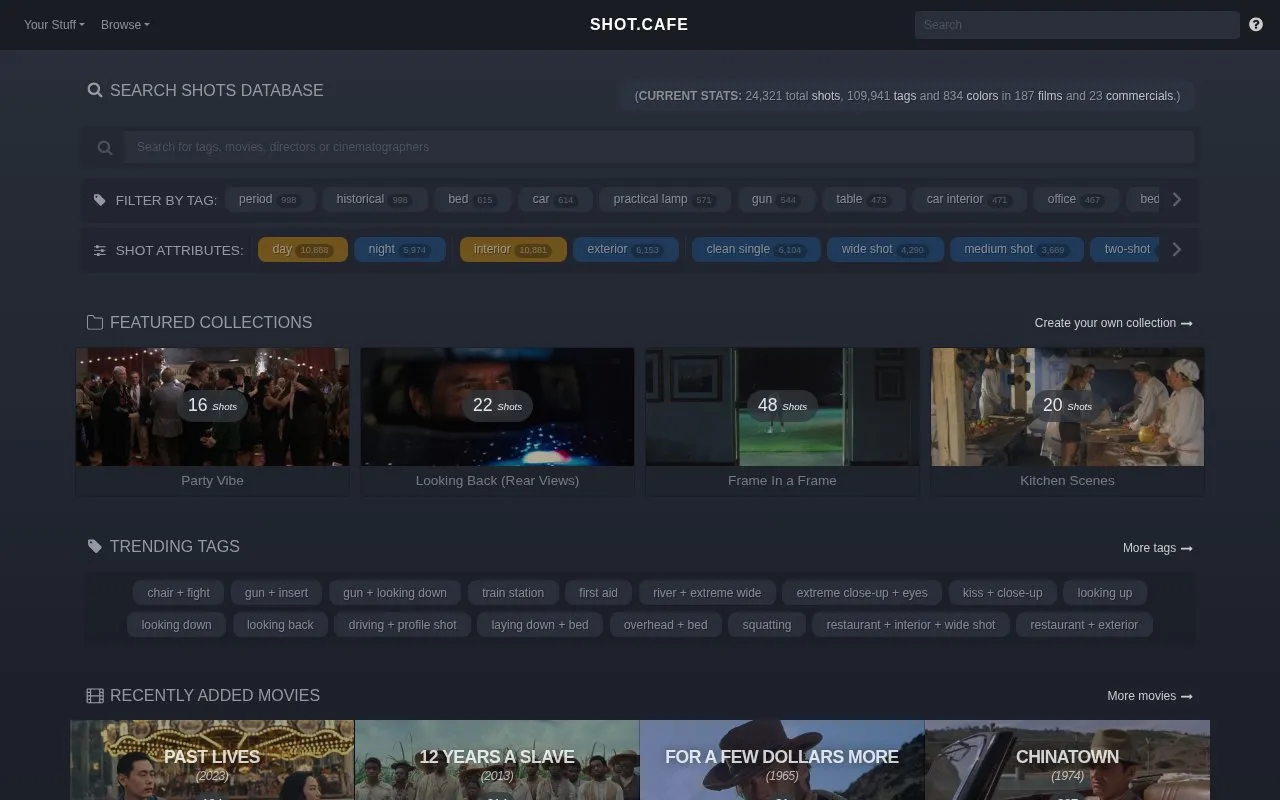The height and width of the screenshot is (800, 1280).
Task: Click the help question mark icon
Action: (x=1256, y=25)
